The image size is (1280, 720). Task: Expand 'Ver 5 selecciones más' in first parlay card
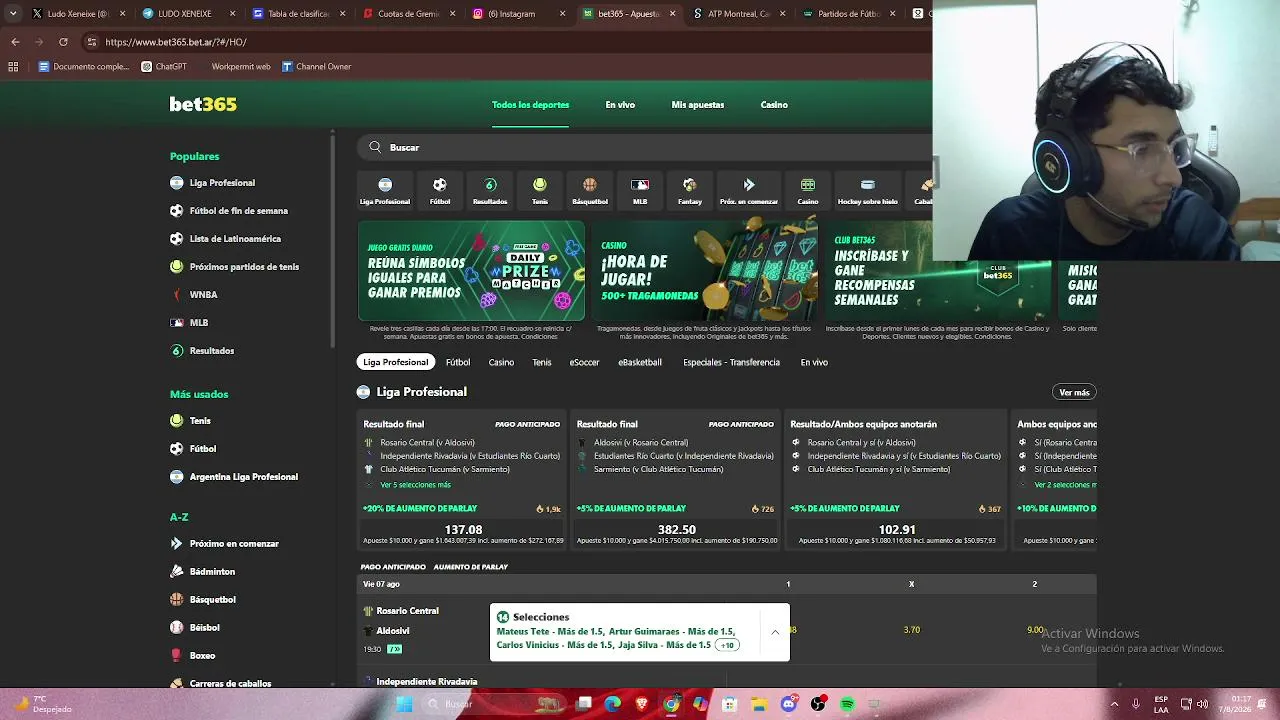[415, 485]
